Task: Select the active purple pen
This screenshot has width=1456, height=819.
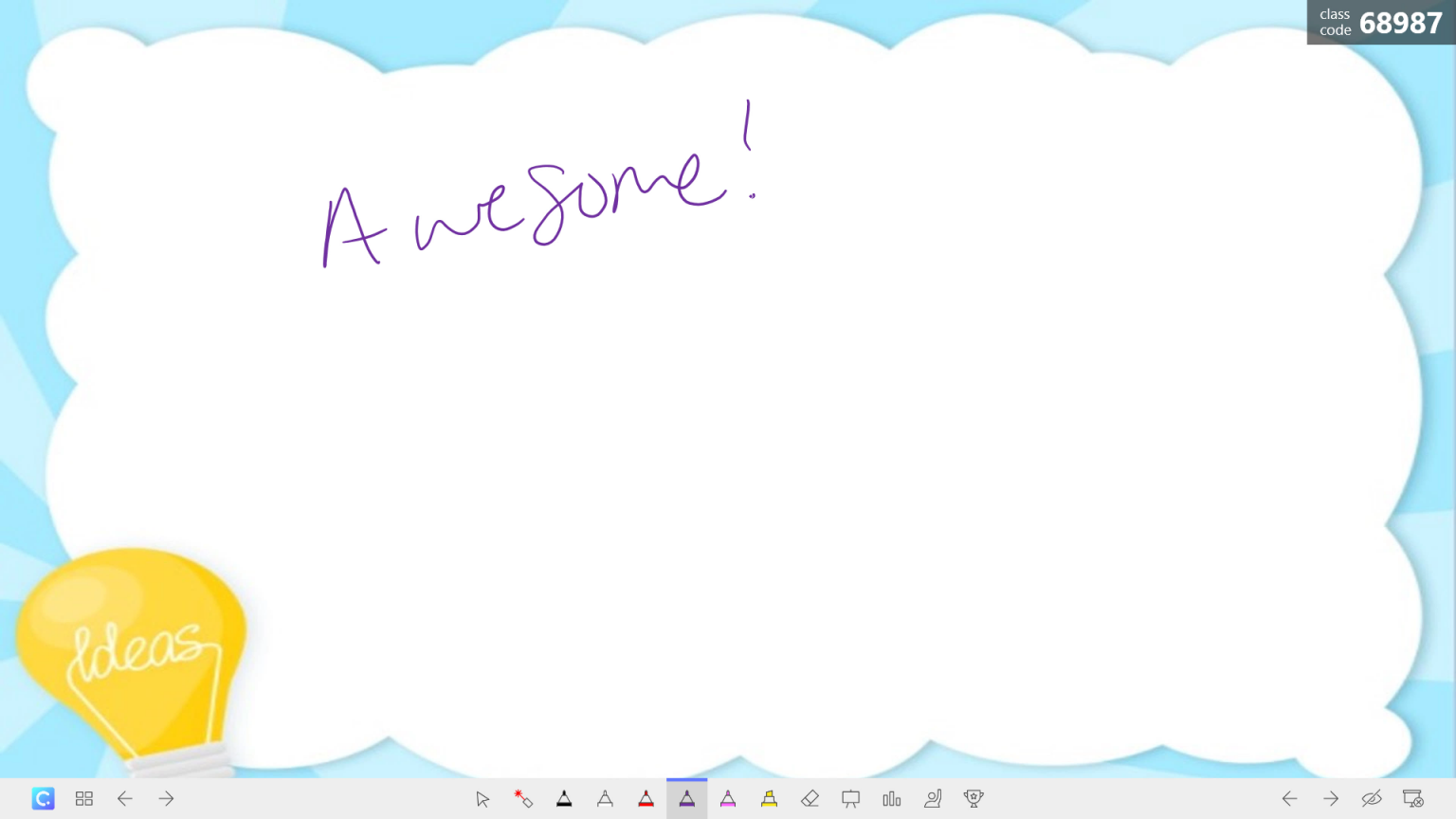Action: 687,799
